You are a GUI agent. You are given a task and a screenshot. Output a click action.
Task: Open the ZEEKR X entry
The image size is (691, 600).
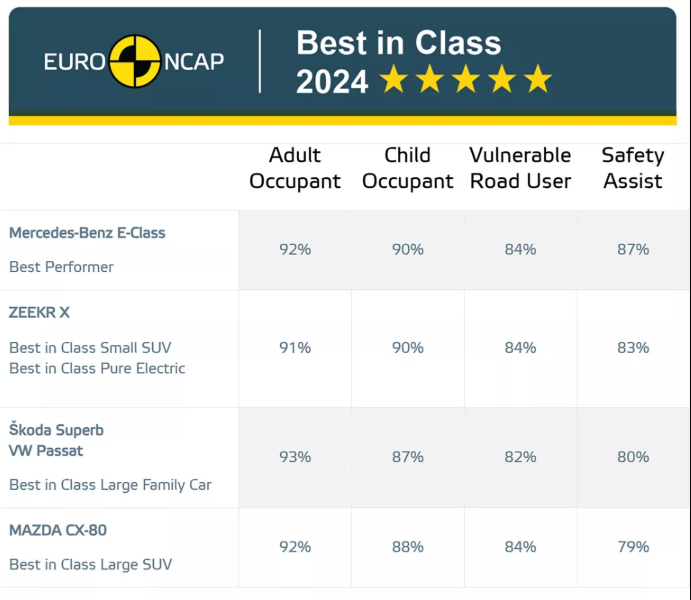coord(40,313)
